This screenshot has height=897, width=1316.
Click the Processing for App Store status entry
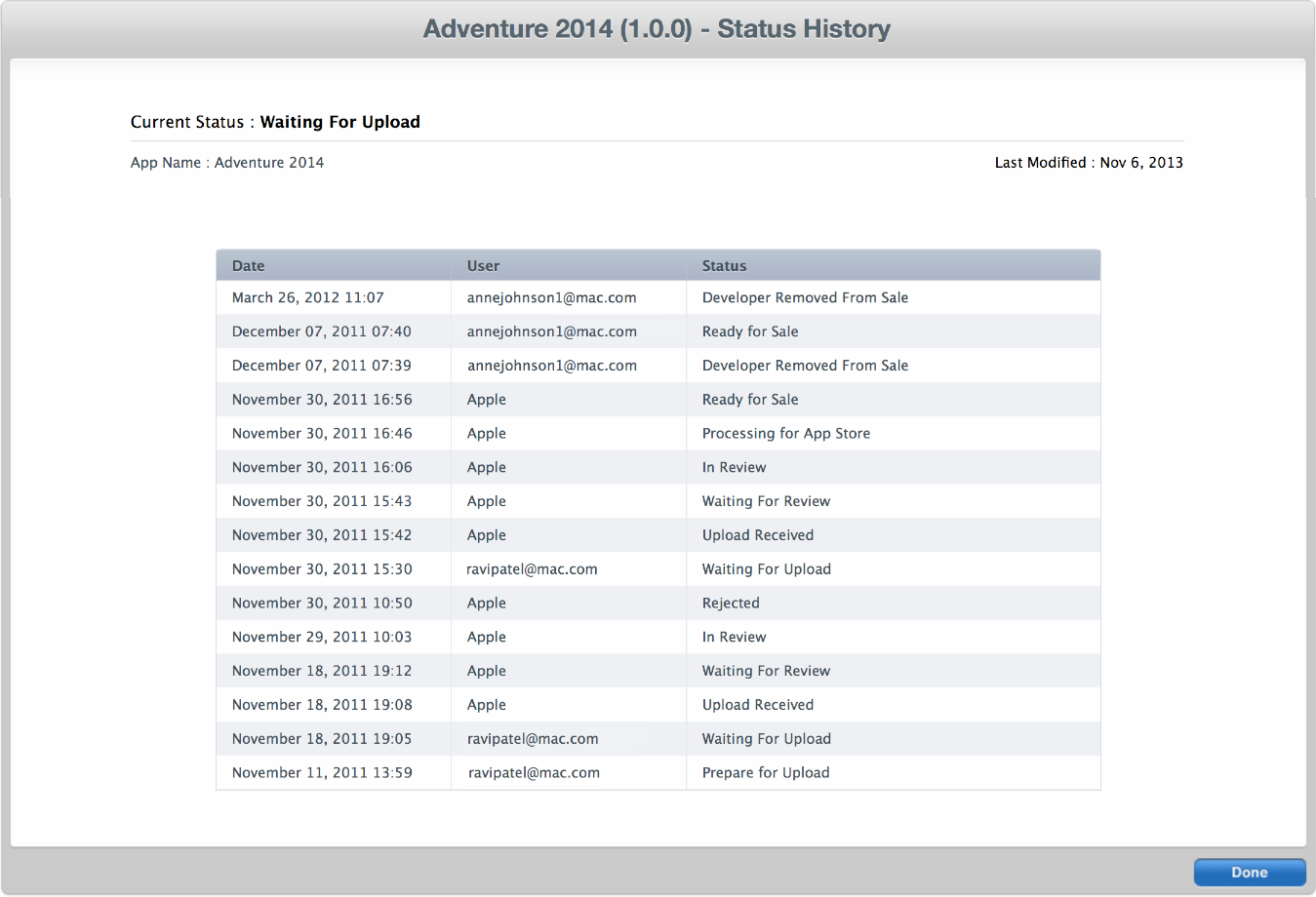[785, 433]
